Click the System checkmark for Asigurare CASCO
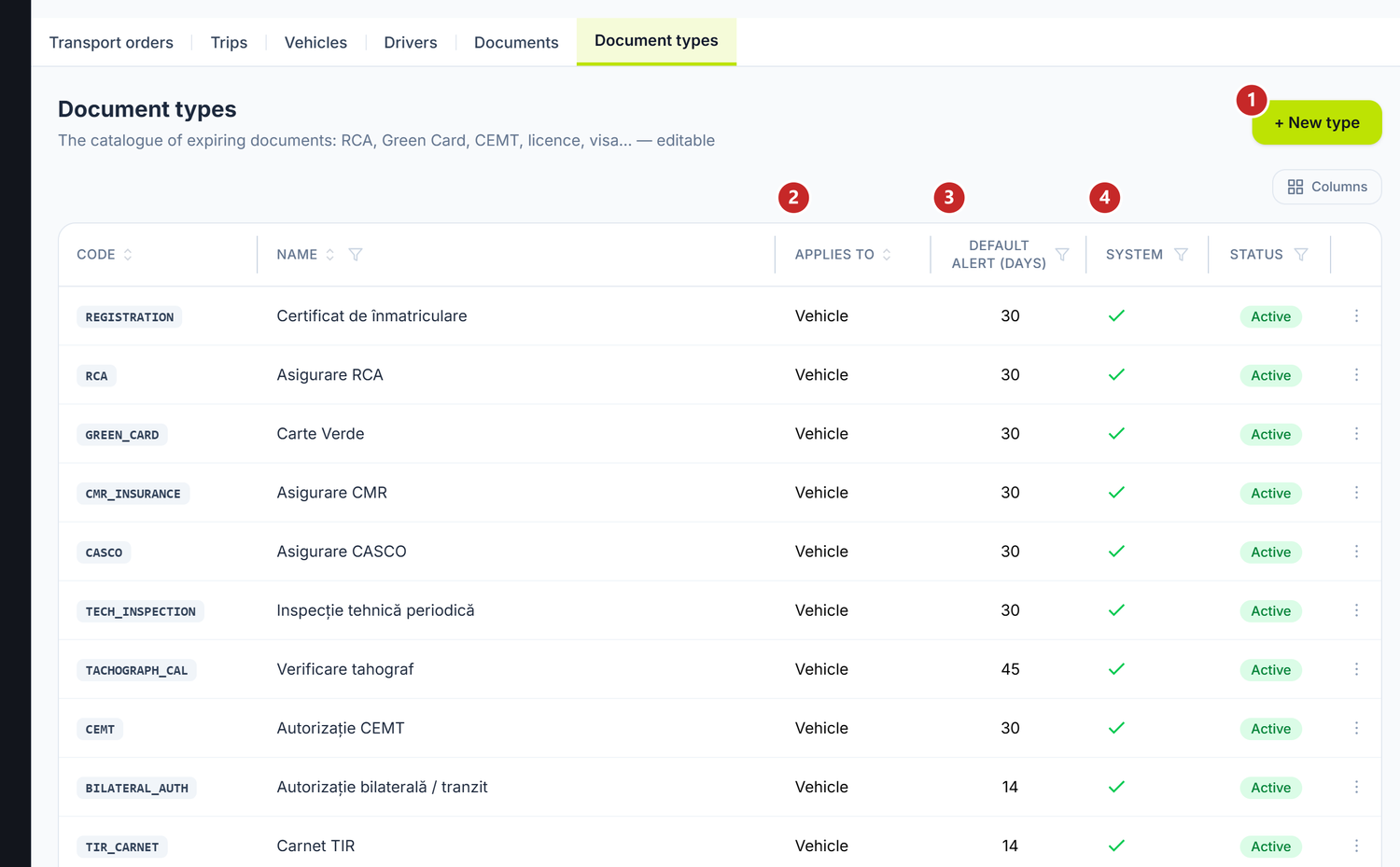The height and width of the screenshot is (867, 1400). click(1116, 552)
